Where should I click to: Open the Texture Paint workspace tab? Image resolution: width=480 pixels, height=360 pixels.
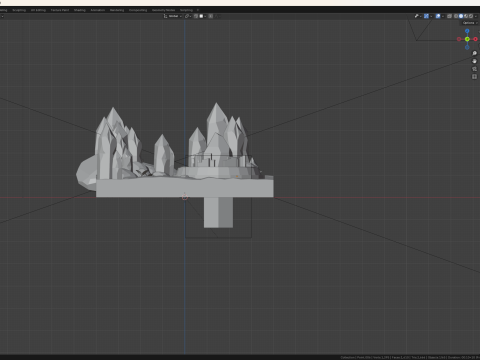pos(60,10)
